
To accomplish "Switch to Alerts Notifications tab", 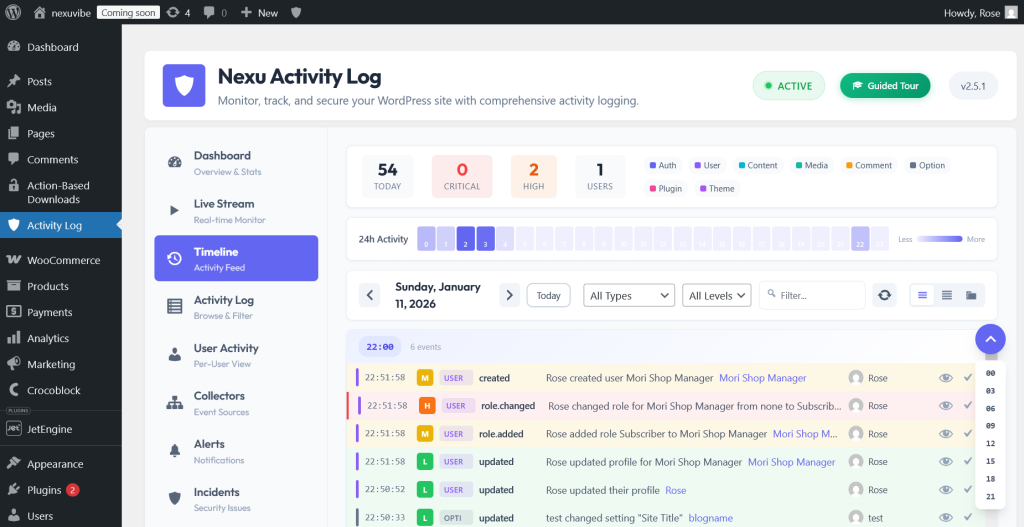I will [x=236, y=451].
